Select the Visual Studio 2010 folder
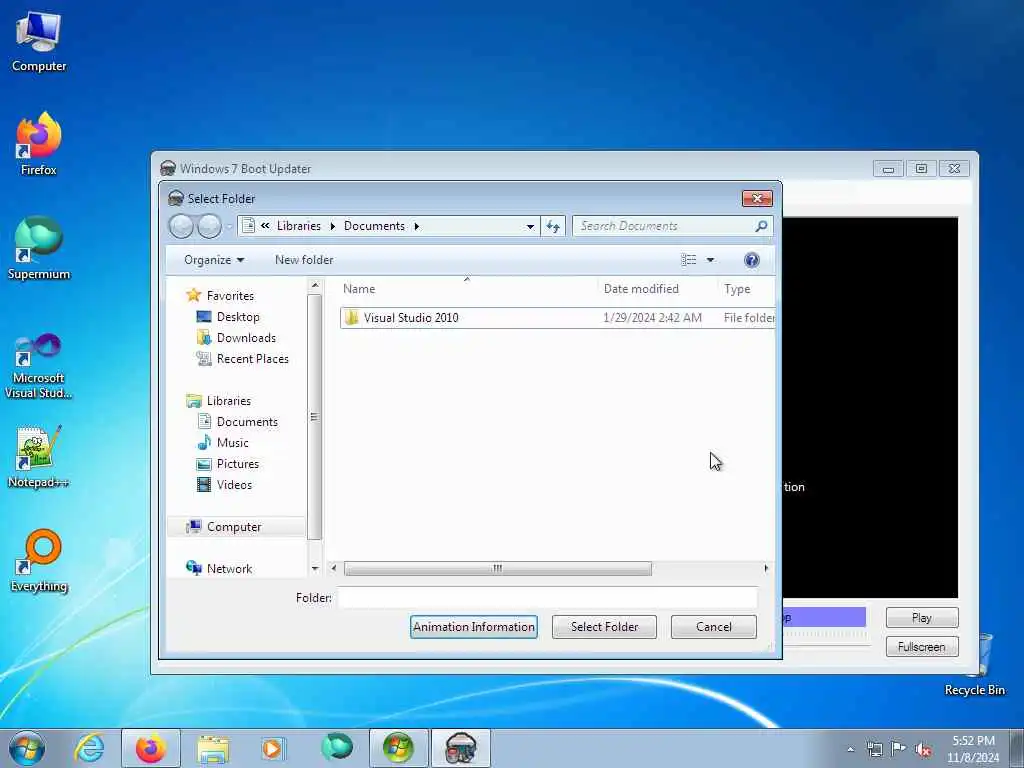 point(557,318)
